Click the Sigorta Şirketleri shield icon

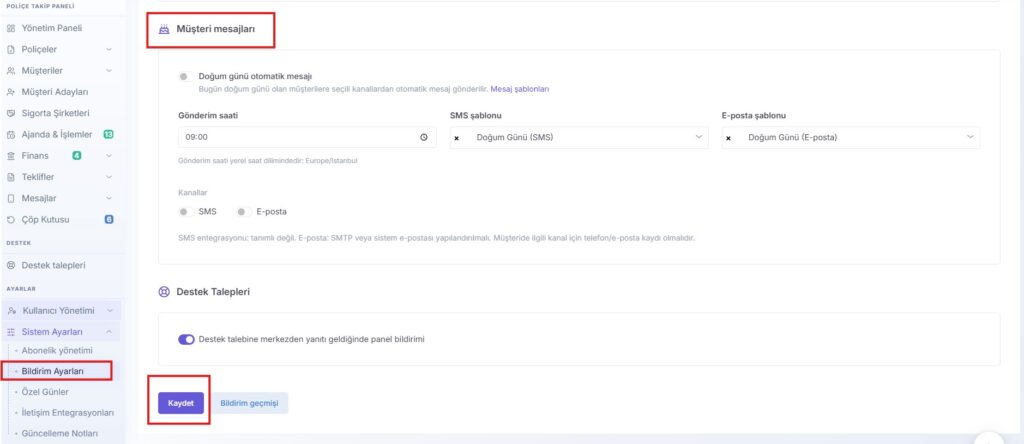[10, 113]
